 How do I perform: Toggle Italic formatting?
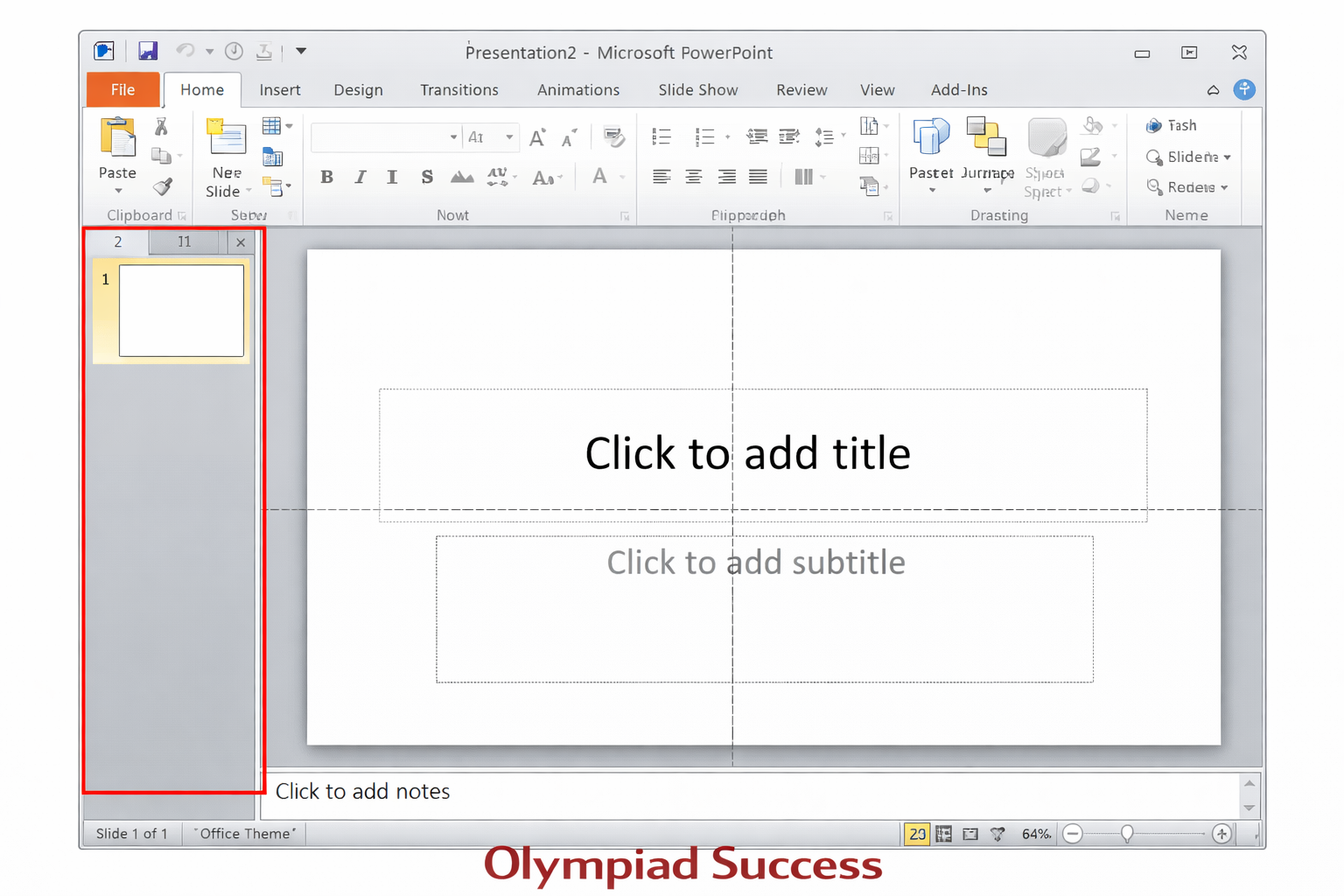coord(360,177)
